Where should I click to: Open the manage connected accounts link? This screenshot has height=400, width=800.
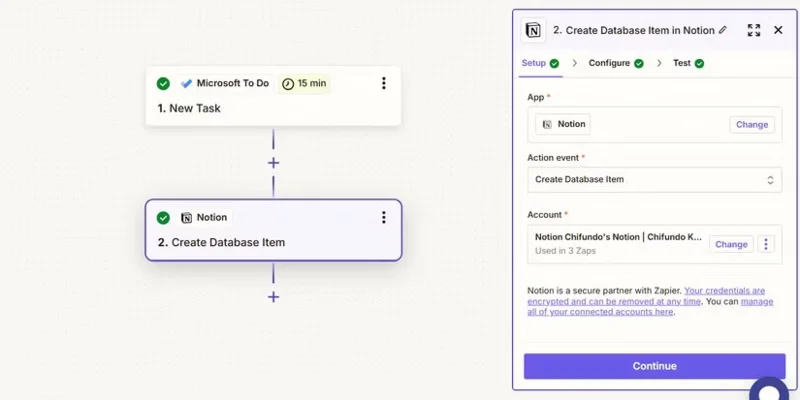(x=651, y=307)
